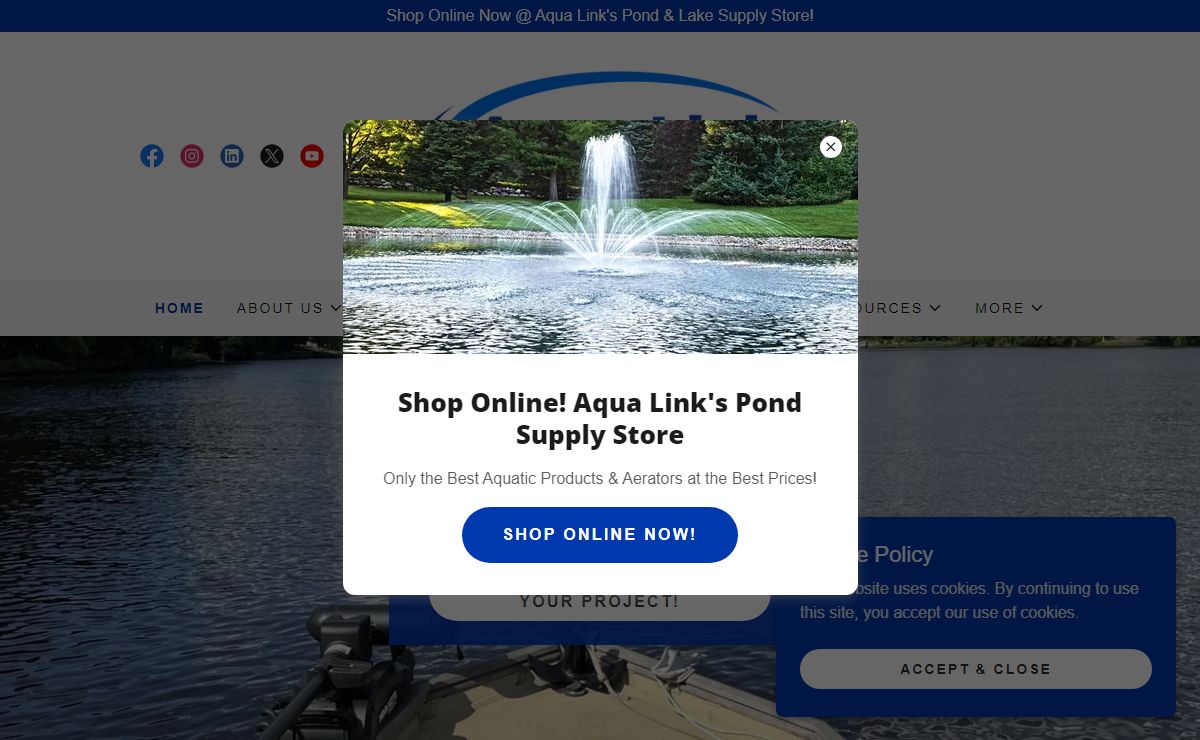The width and height of the screenshot is (1200, 740).
Task: Close the Shop Online popup
Action: (x=831, y=147)
